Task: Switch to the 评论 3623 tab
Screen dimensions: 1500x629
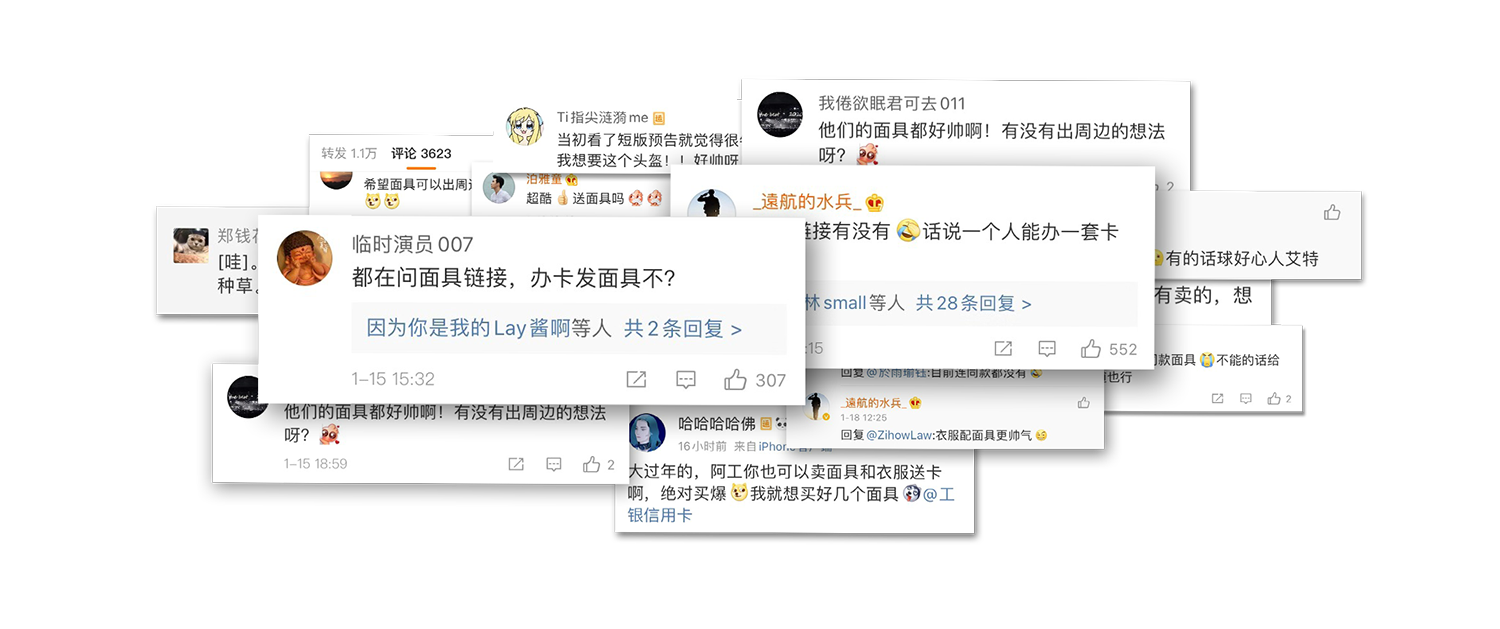Action: (x=421, y=153)
